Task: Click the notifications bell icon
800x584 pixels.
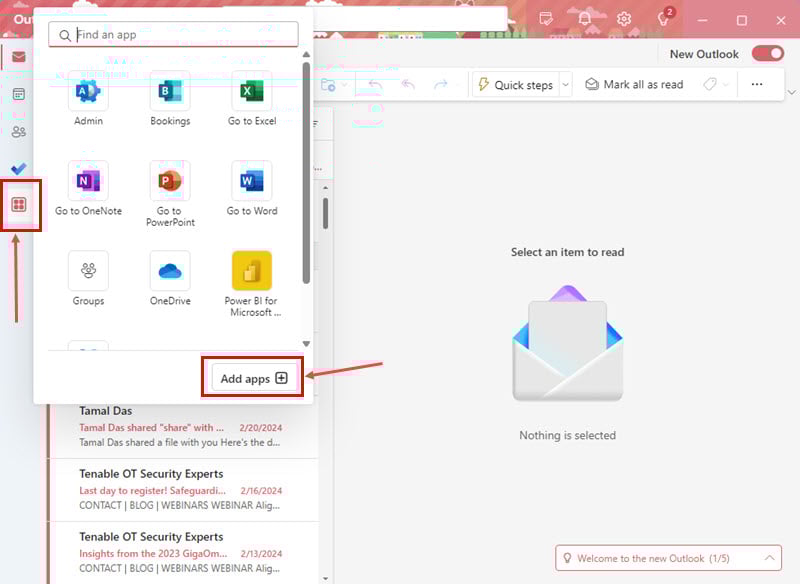Action: click(x=585, y=19)
